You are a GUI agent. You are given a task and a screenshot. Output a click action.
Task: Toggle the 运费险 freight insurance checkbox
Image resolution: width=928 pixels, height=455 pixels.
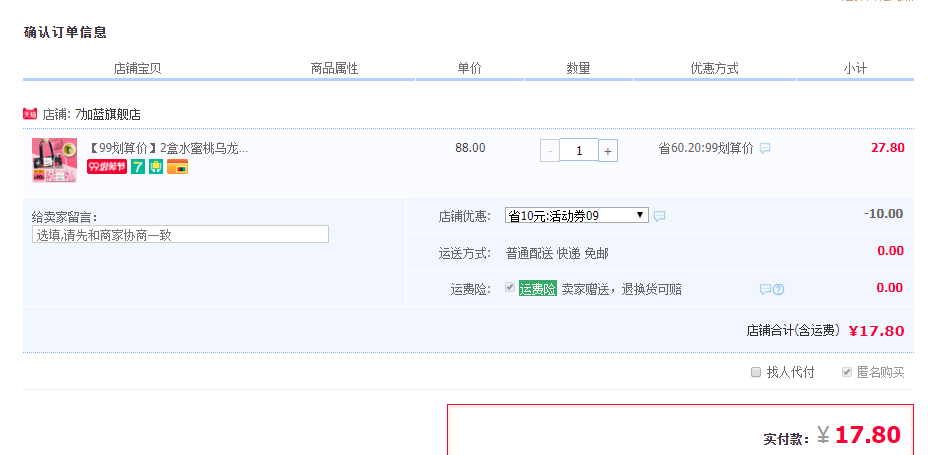pyautogui.click(x=510, y=288)
